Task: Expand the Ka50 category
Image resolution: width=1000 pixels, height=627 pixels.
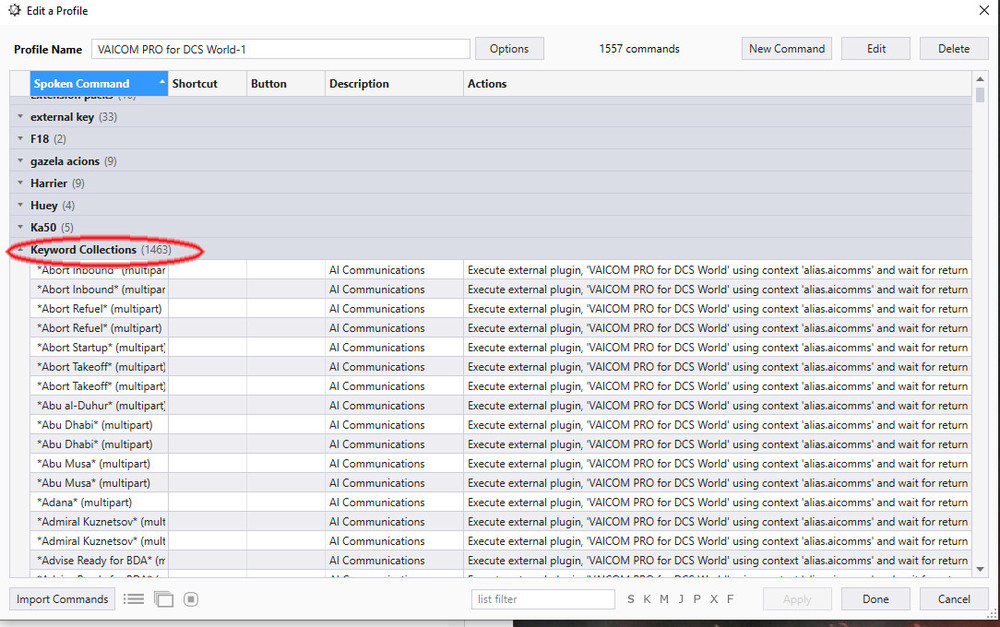Action: [x=20, y=227]
